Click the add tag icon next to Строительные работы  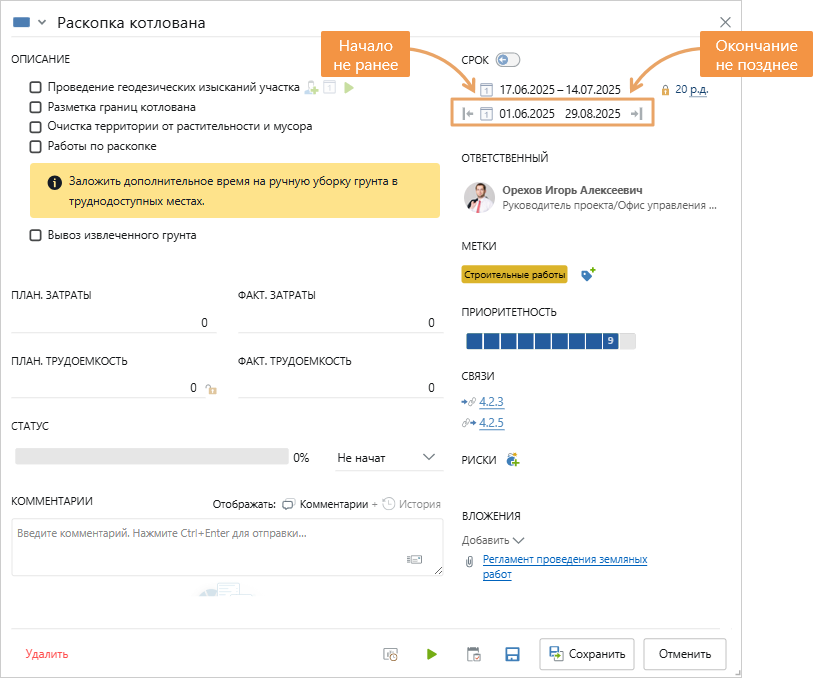point(588,274)
